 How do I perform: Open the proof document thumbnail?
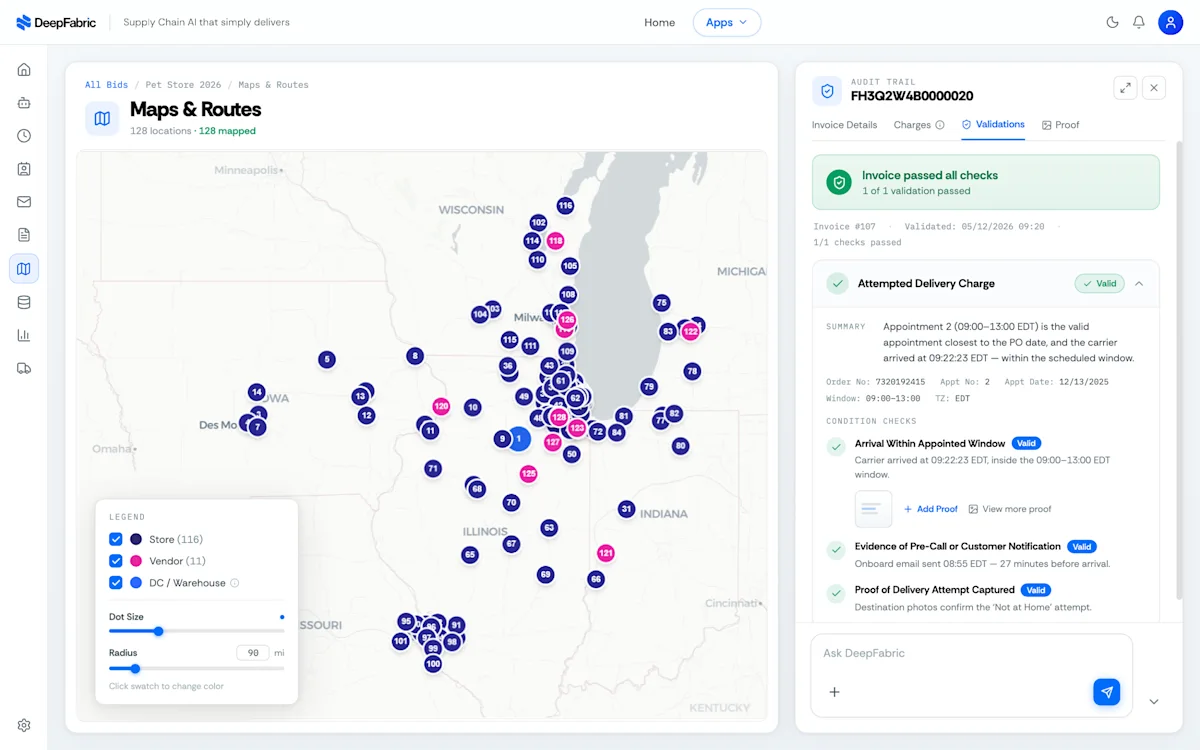click(874, 509)
